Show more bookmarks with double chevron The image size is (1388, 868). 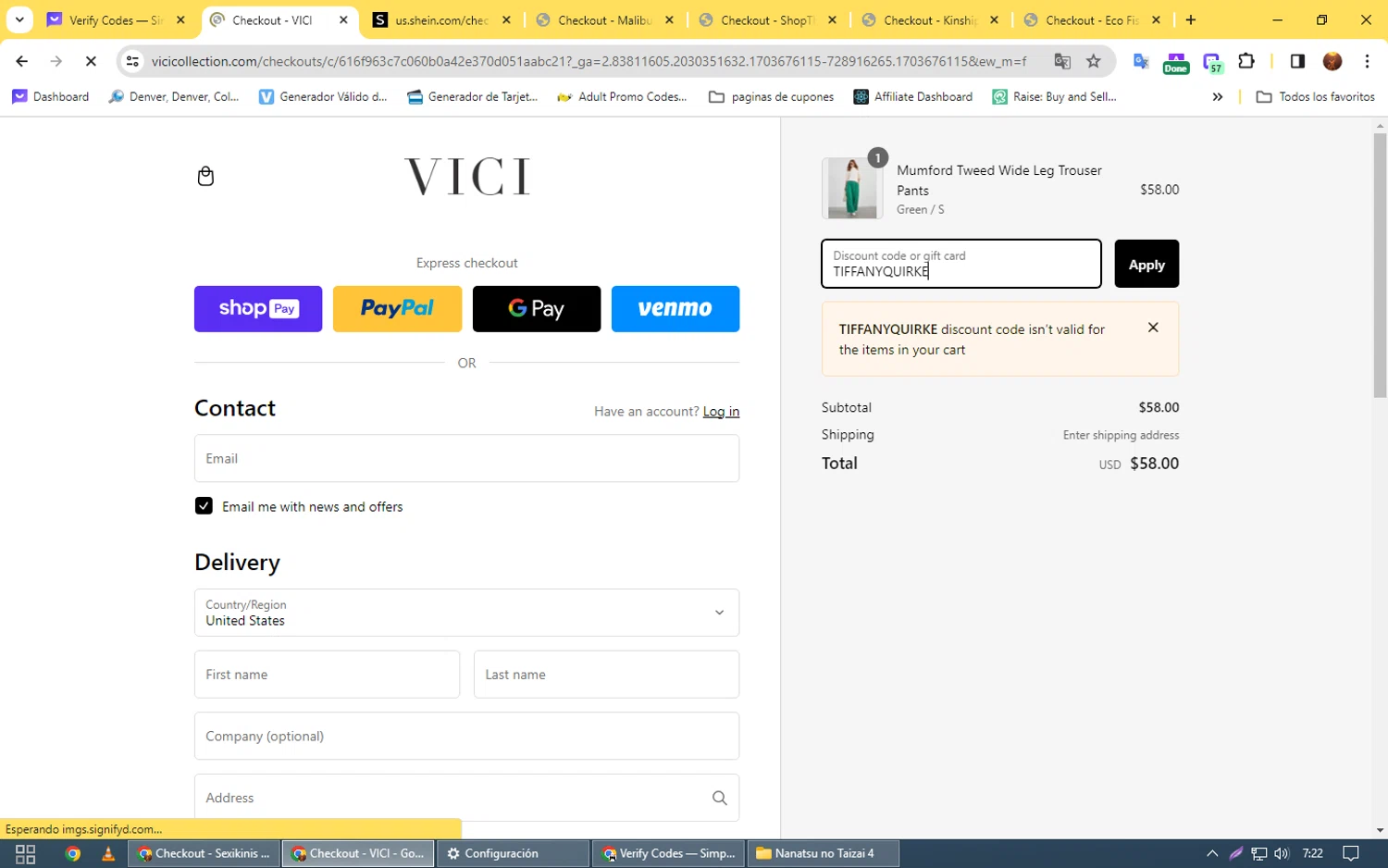(x=1218, y=96)
